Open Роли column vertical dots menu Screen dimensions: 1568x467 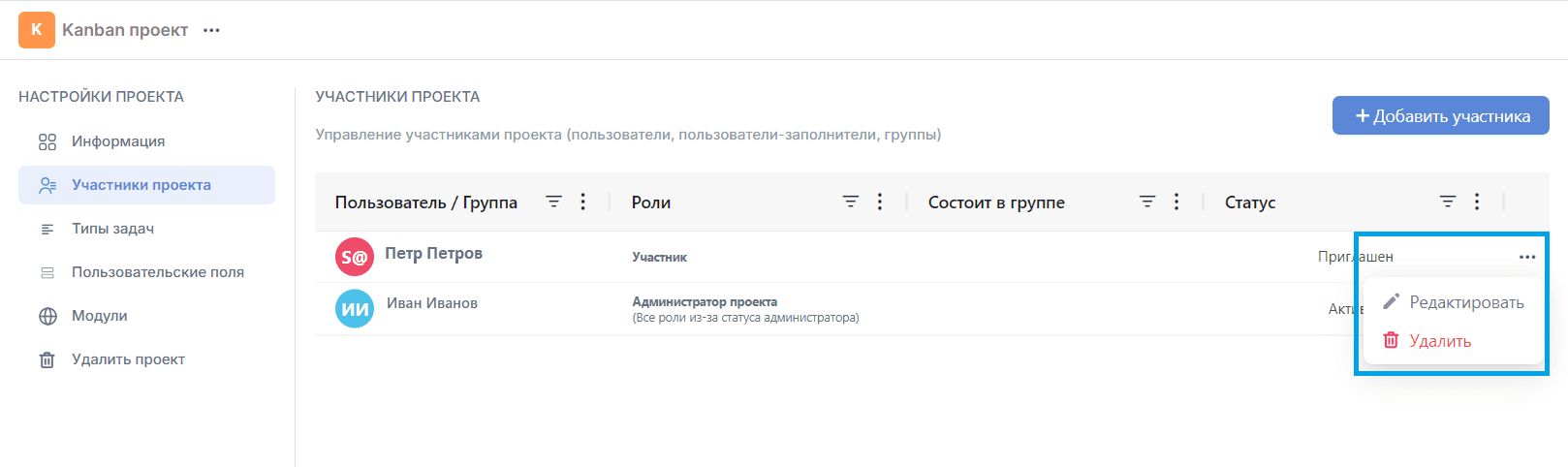click(x=879, y=202)
